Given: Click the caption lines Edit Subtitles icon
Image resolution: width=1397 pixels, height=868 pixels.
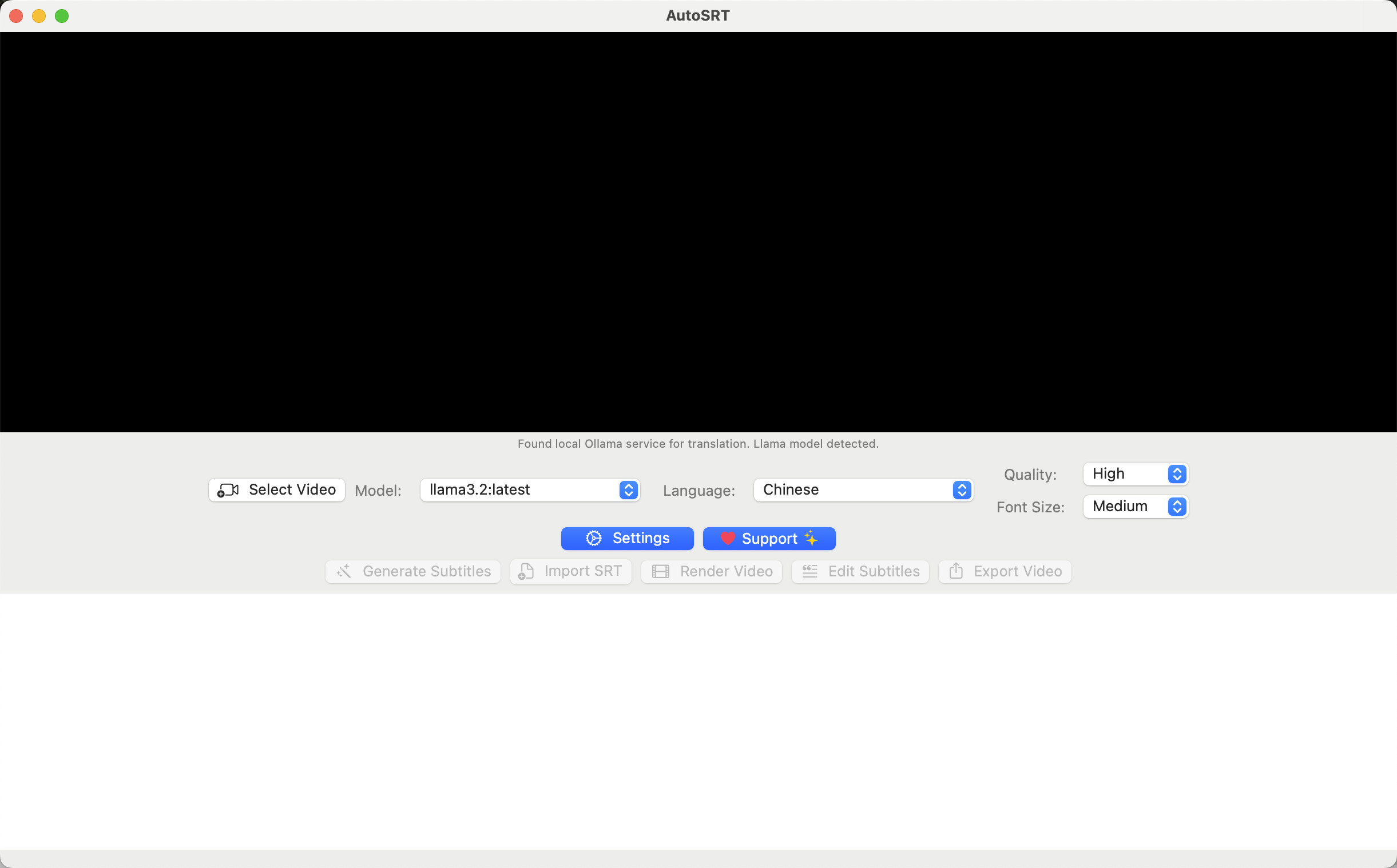Looking at the screenshot, I should tap(809, 571).
